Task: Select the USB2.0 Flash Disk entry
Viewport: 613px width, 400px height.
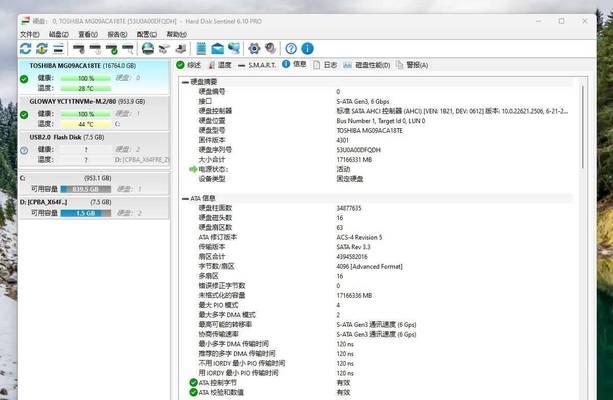Action: click(x=94, y=149)
